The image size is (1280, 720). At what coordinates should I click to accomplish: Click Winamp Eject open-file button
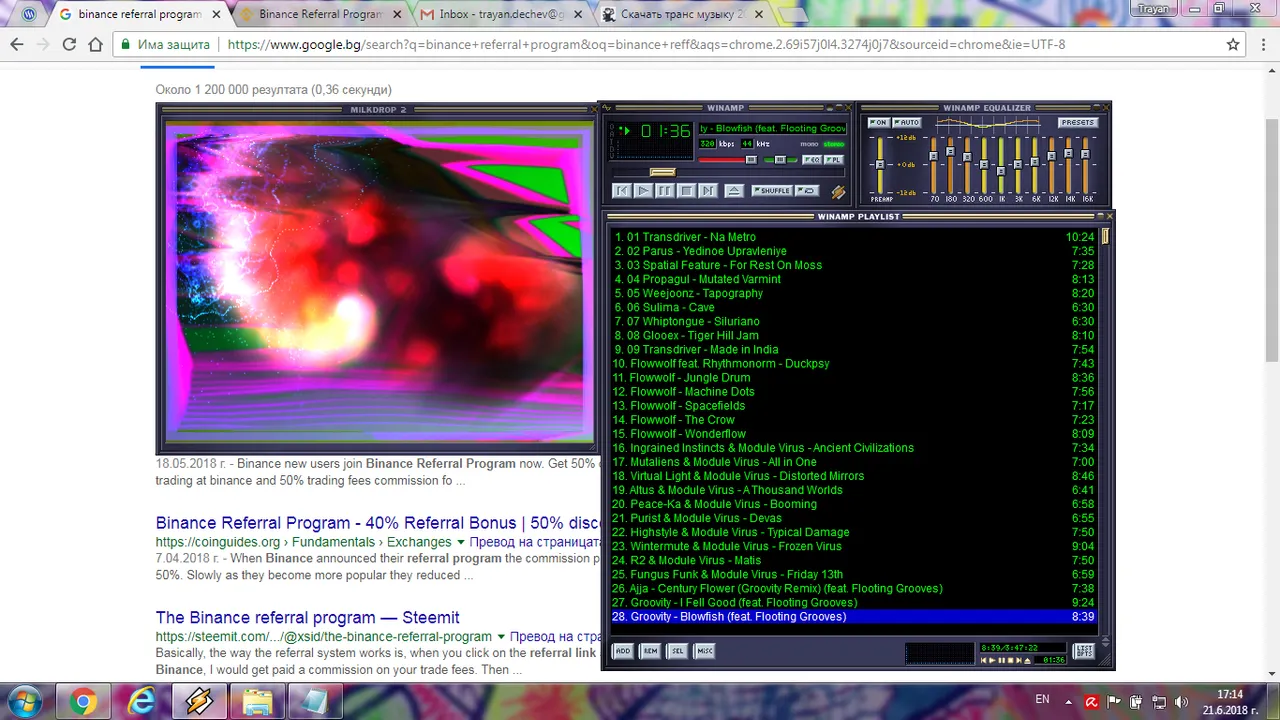pos(734,191)
